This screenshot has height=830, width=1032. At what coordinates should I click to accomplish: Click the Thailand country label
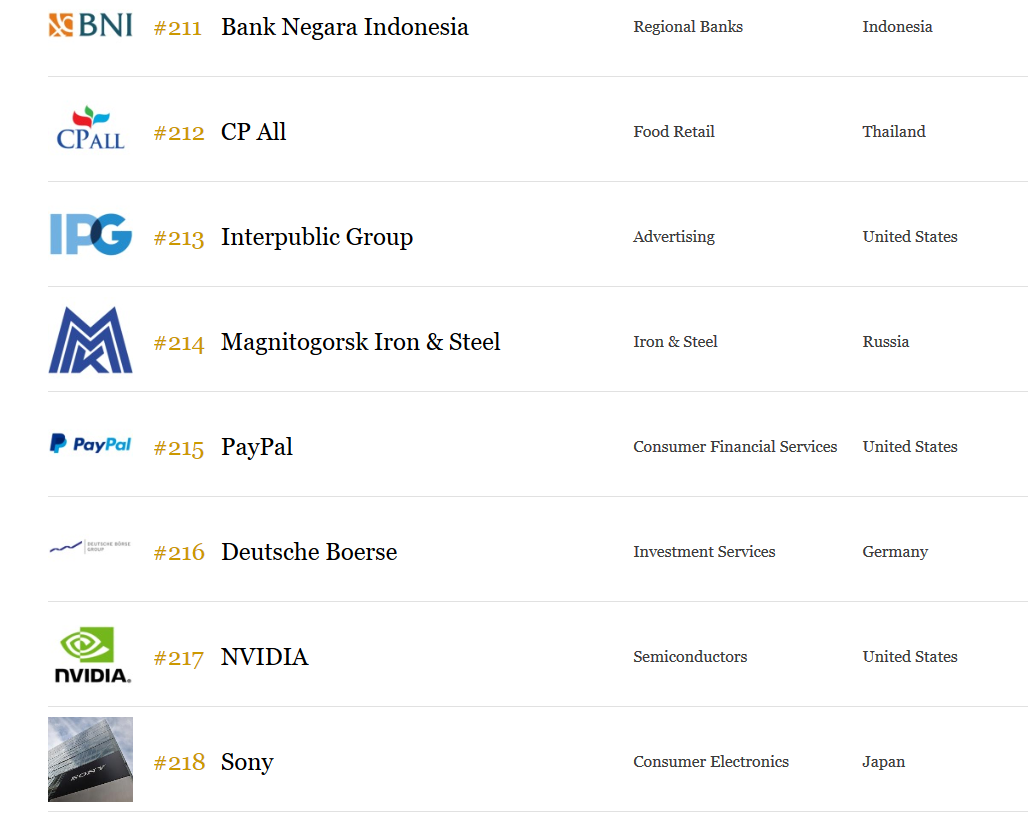[x=894, y=132]
